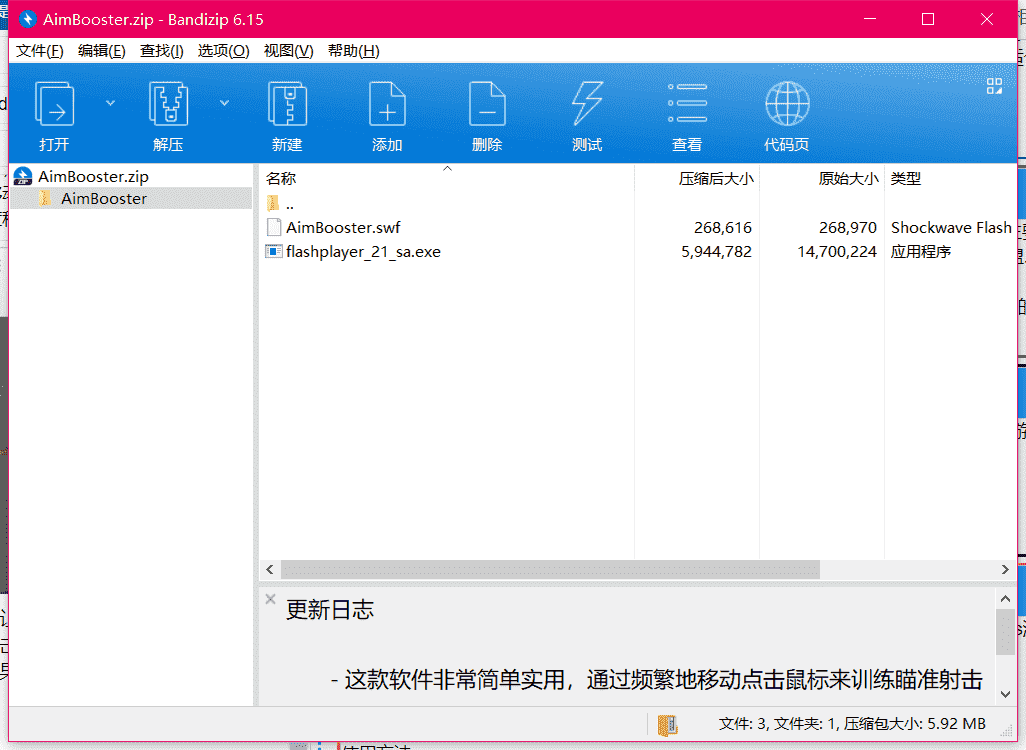Open the 视图(V) menu
Image resolution: width=1026 pixels, height=750 pixels.
pyautogui.click(x=288, y=51)
